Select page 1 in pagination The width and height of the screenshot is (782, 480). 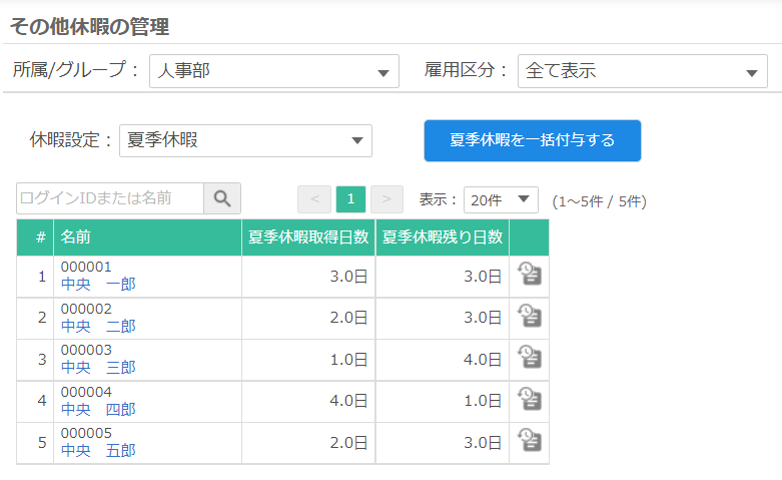pos(350,199)
